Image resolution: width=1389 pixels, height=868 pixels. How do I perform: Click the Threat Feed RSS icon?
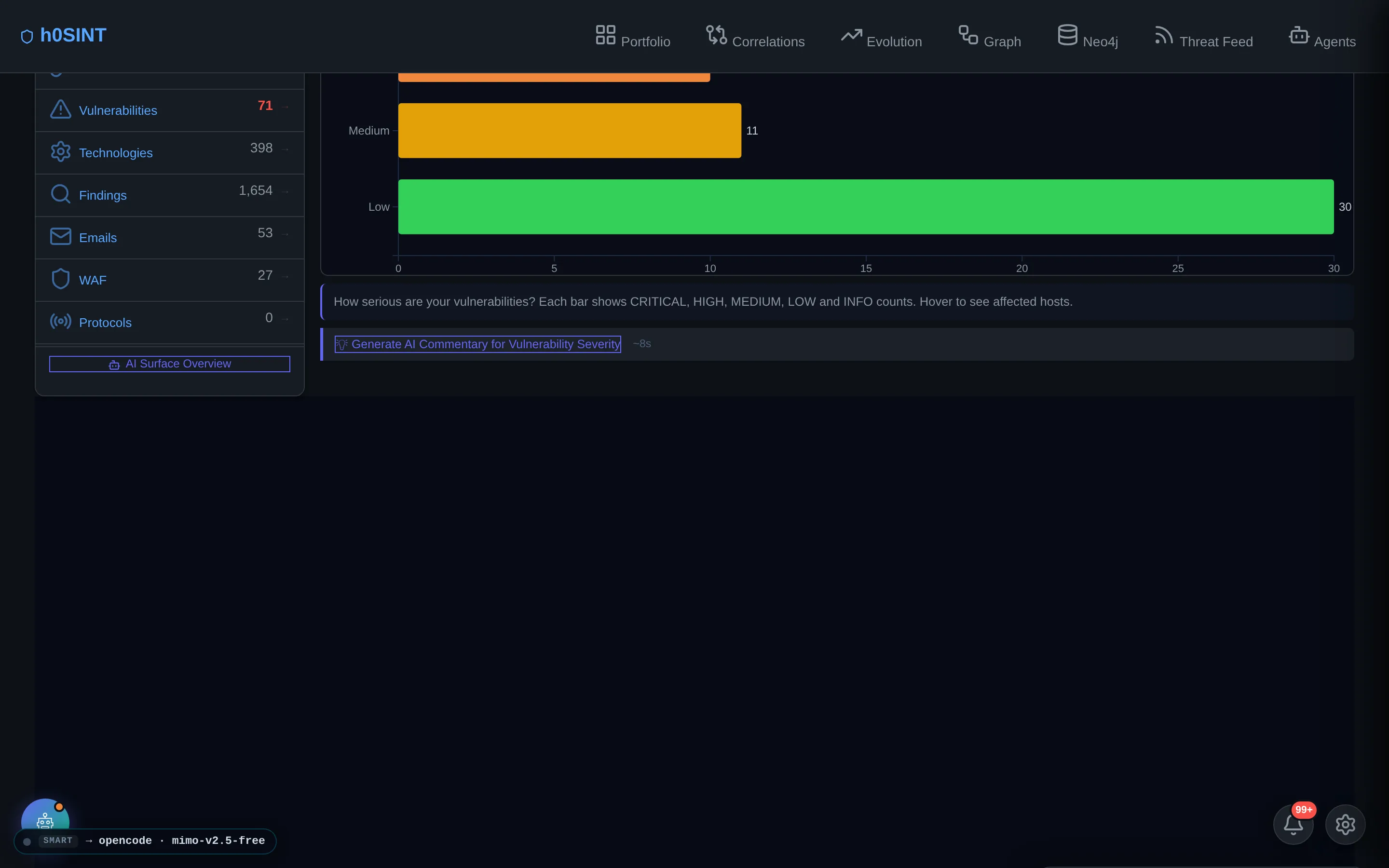click(x=1164, y=34)
